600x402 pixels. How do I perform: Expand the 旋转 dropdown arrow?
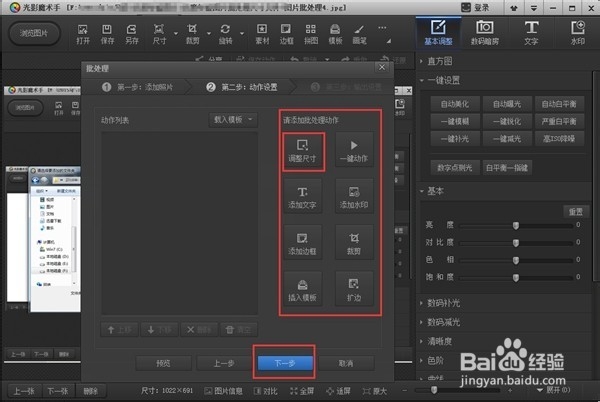coord(242,34)
